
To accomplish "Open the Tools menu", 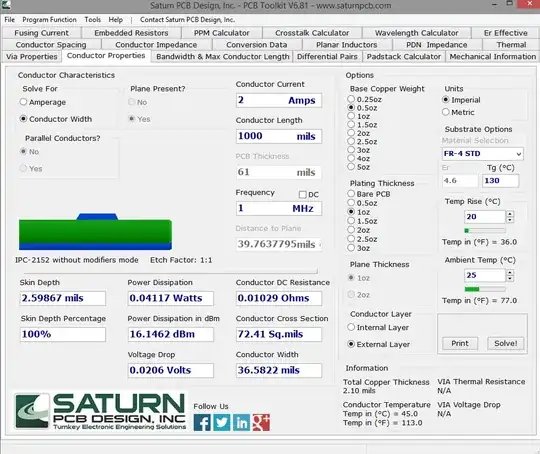I will [93, 20].
